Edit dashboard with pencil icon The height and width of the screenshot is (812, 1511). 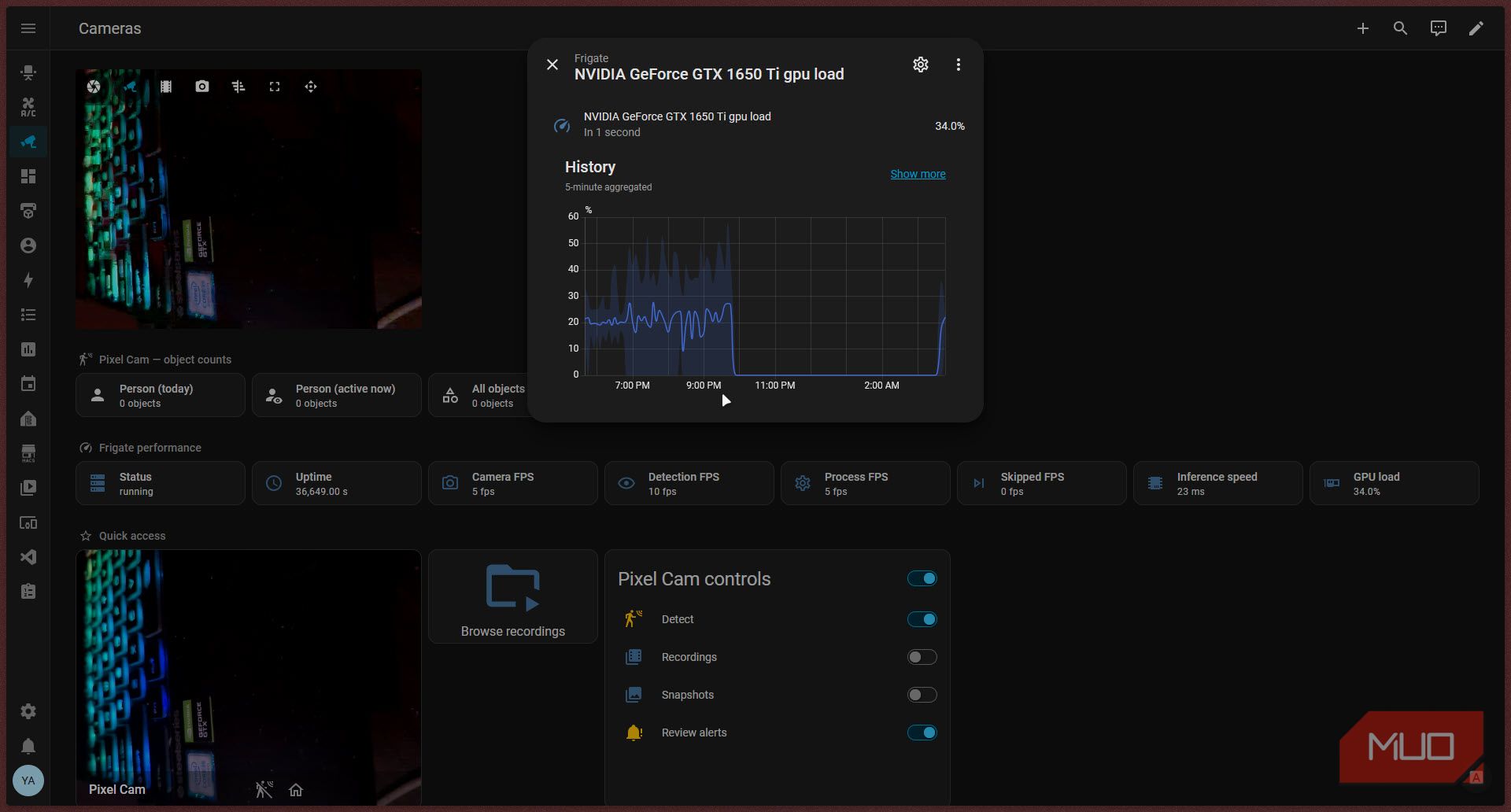coord(1476,28)
